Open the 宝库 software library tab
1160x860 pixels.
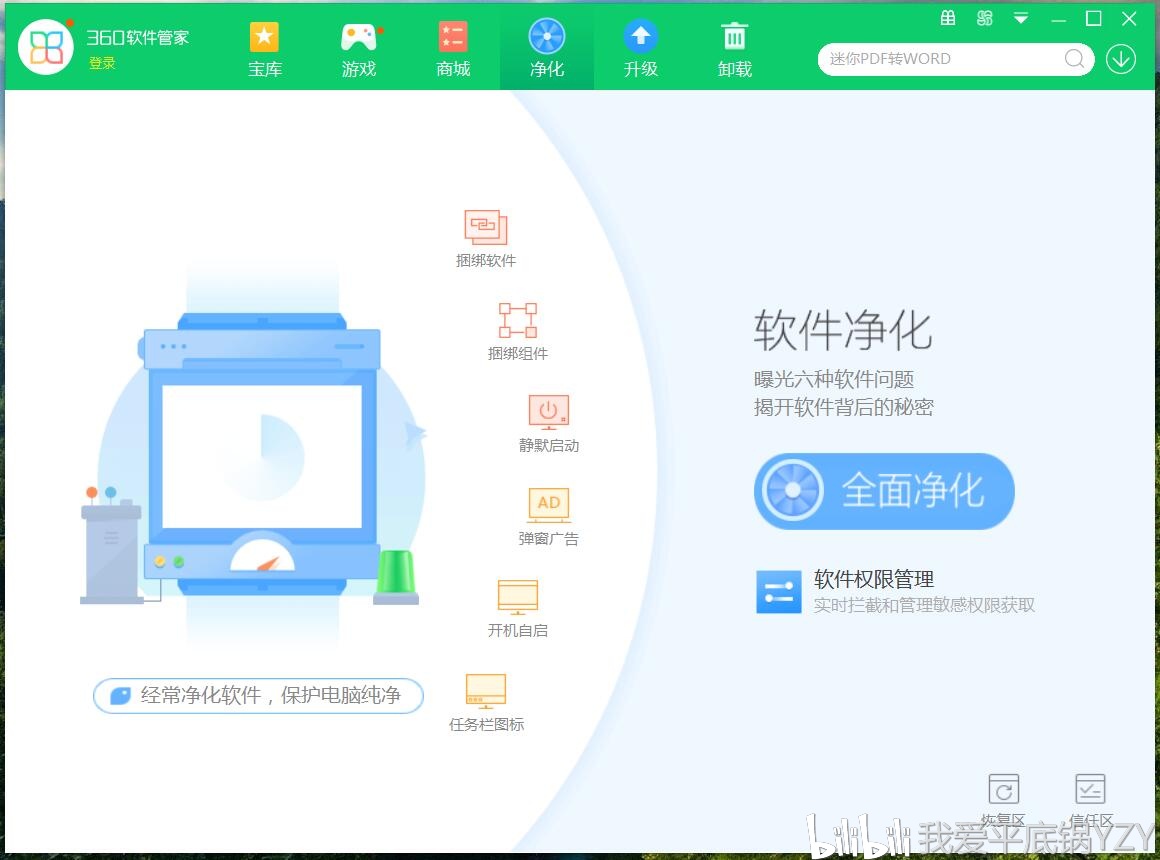[x=264, y=50]
